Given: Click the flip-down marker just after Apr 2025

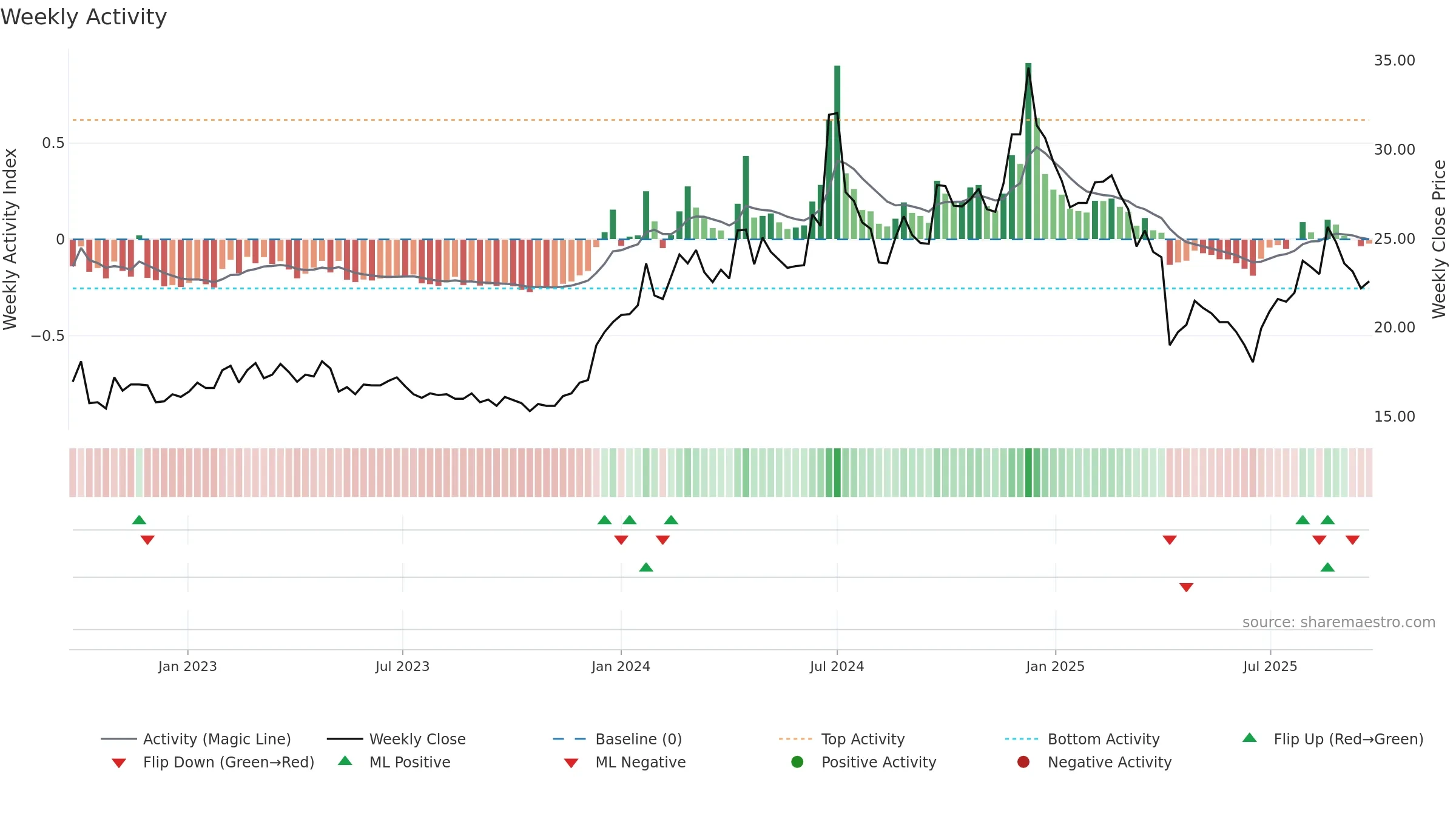Looking at the screenshot, I should coord(1170,539).
